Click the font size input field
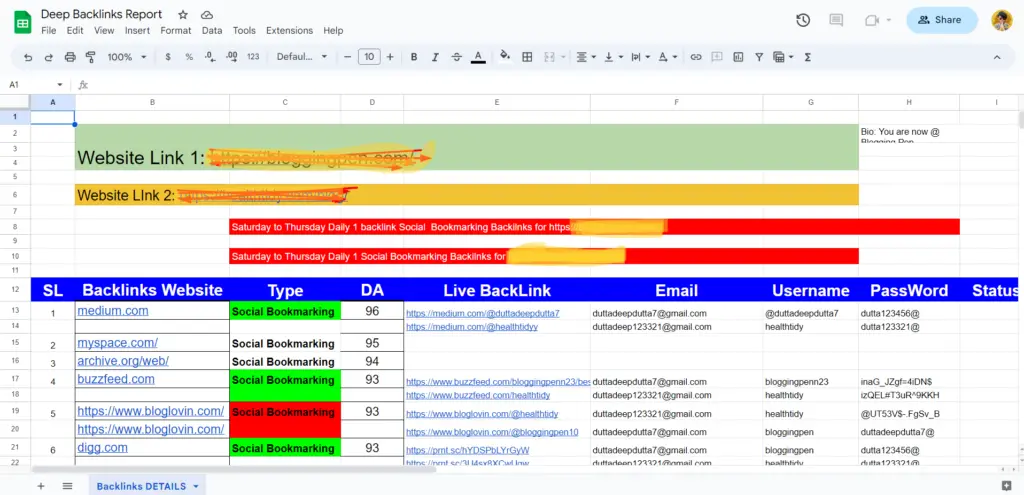 tap(369, 57)
